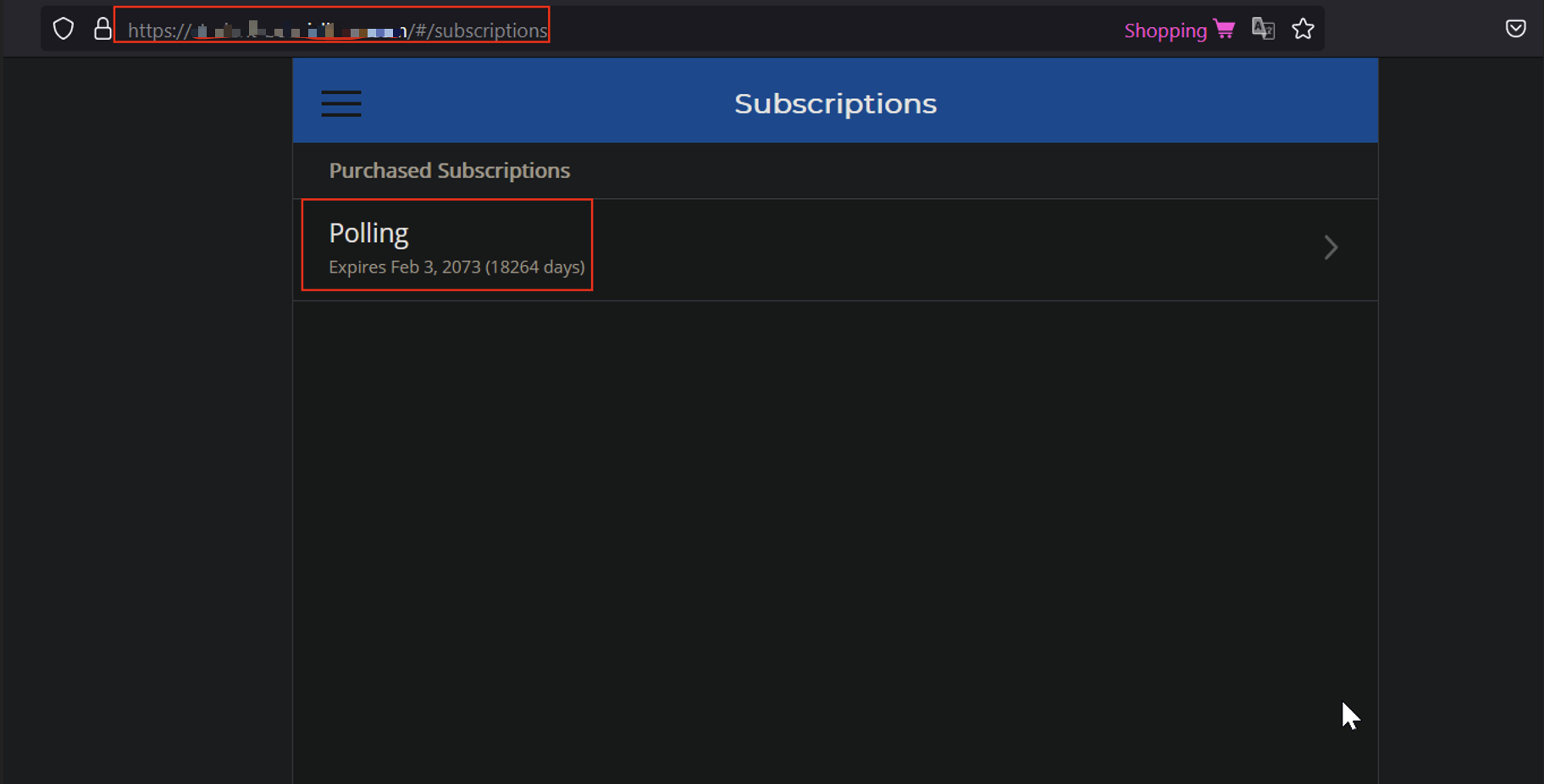Click the tracking protection shield icon

[x=64, y=29]
